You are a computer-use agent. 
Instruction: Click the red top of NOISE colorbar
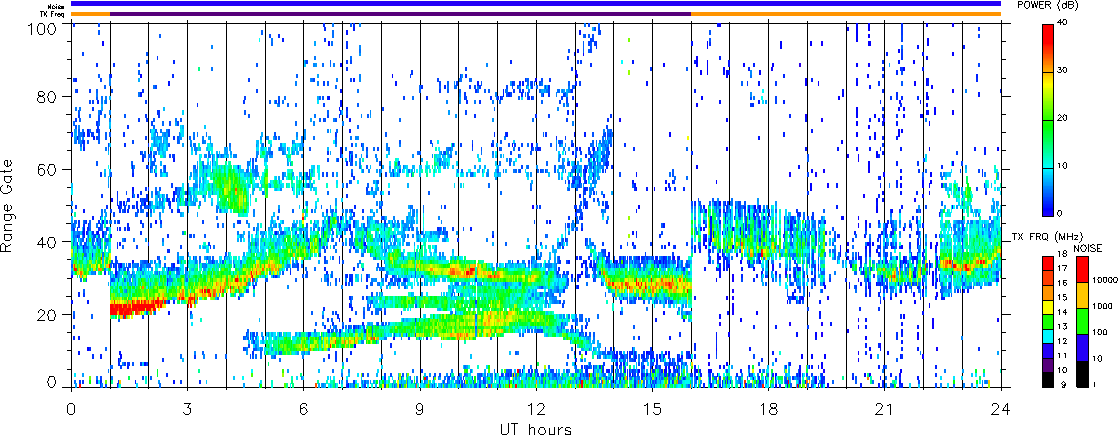(x=1082, y=268)
